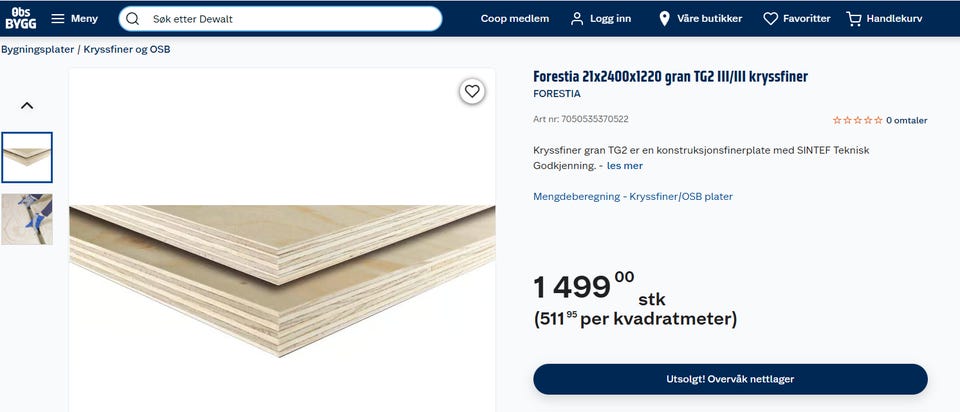Toggle favorite heart on product image

[472, 91]
